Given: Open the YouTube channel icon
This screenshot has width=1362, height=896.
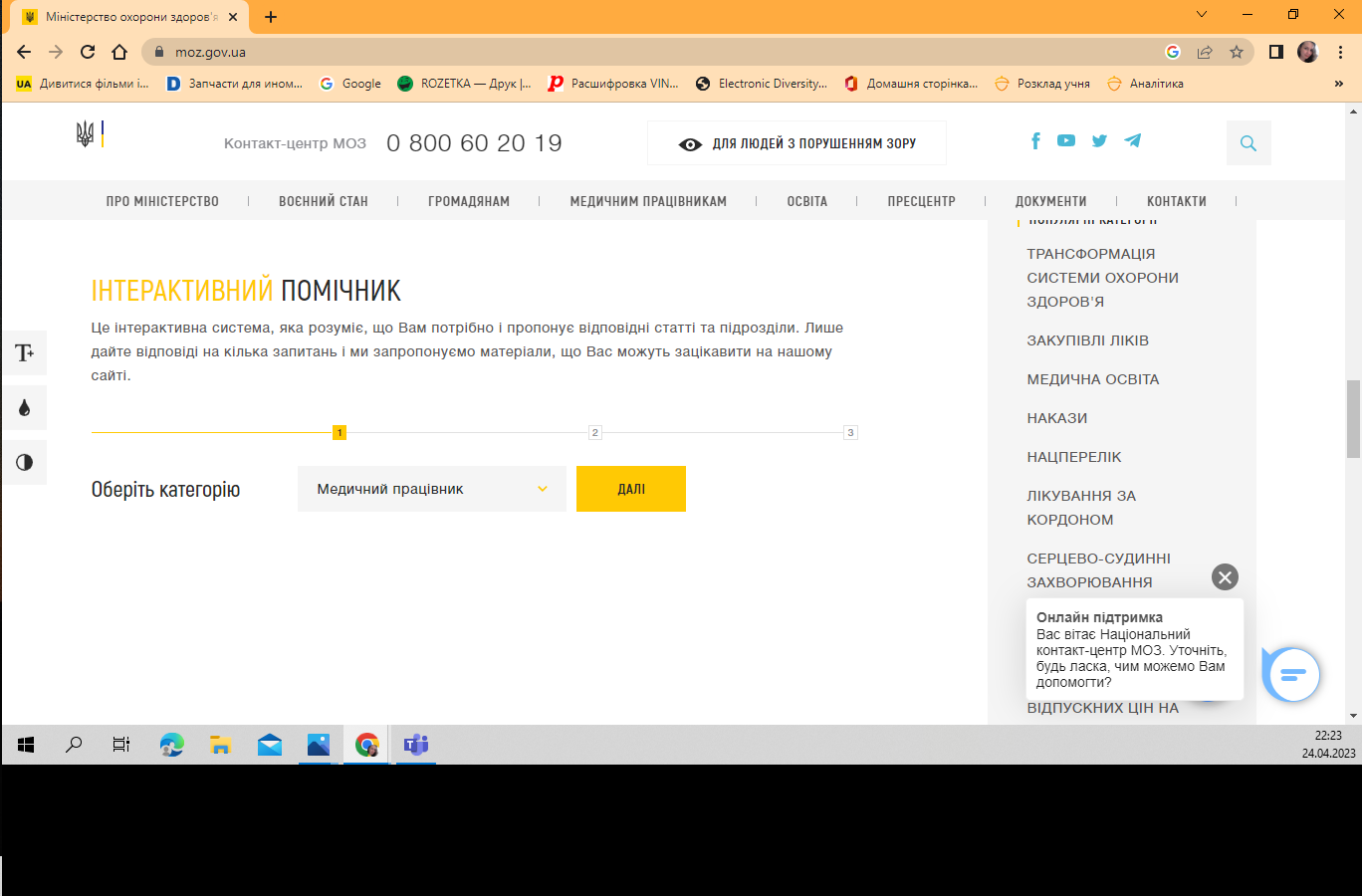Looking at the screenshot, I should [1066, 141].
